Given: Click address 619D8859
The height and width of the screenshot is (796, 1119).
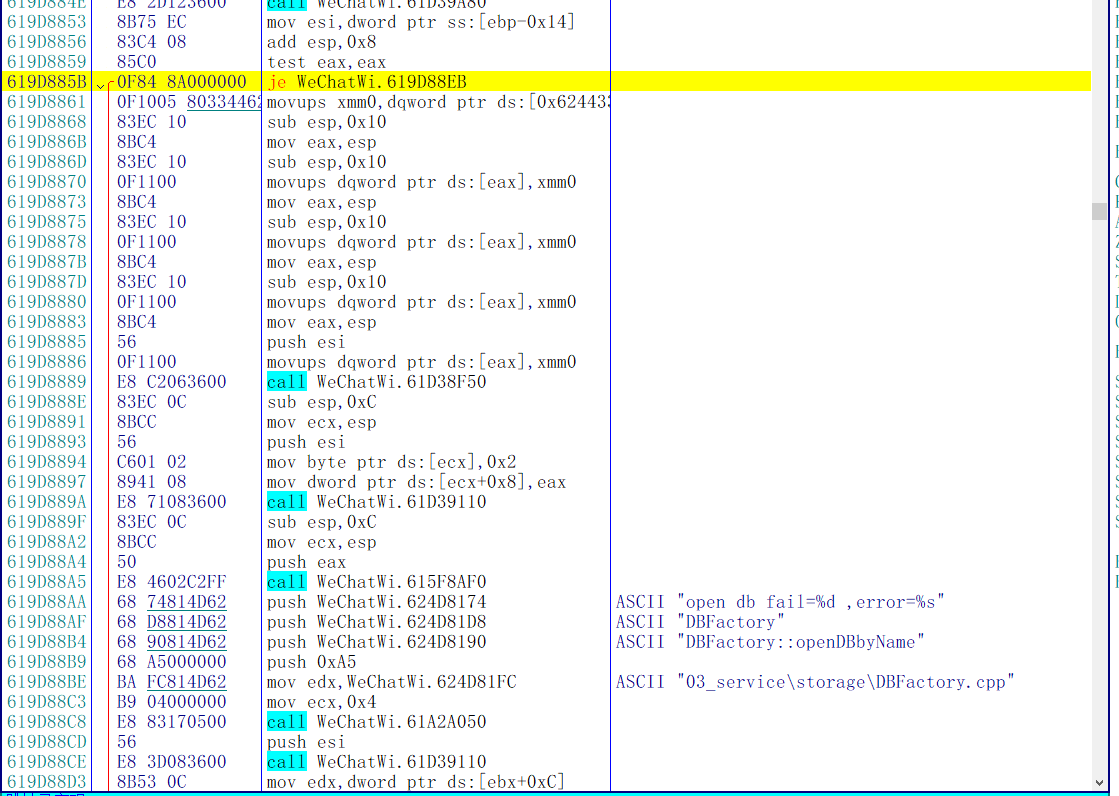Looking at the screenshot, I should click(46, 62).
